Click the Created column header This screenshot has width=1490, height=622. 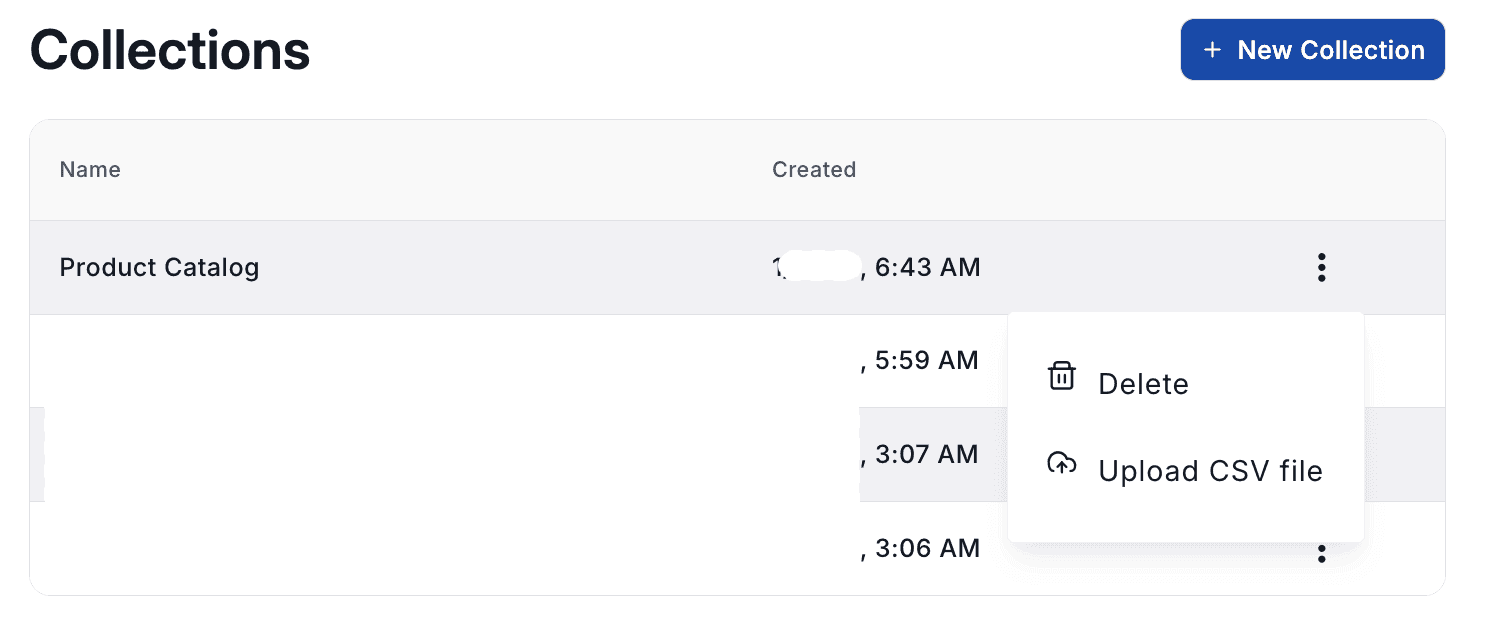pos(814,170)
